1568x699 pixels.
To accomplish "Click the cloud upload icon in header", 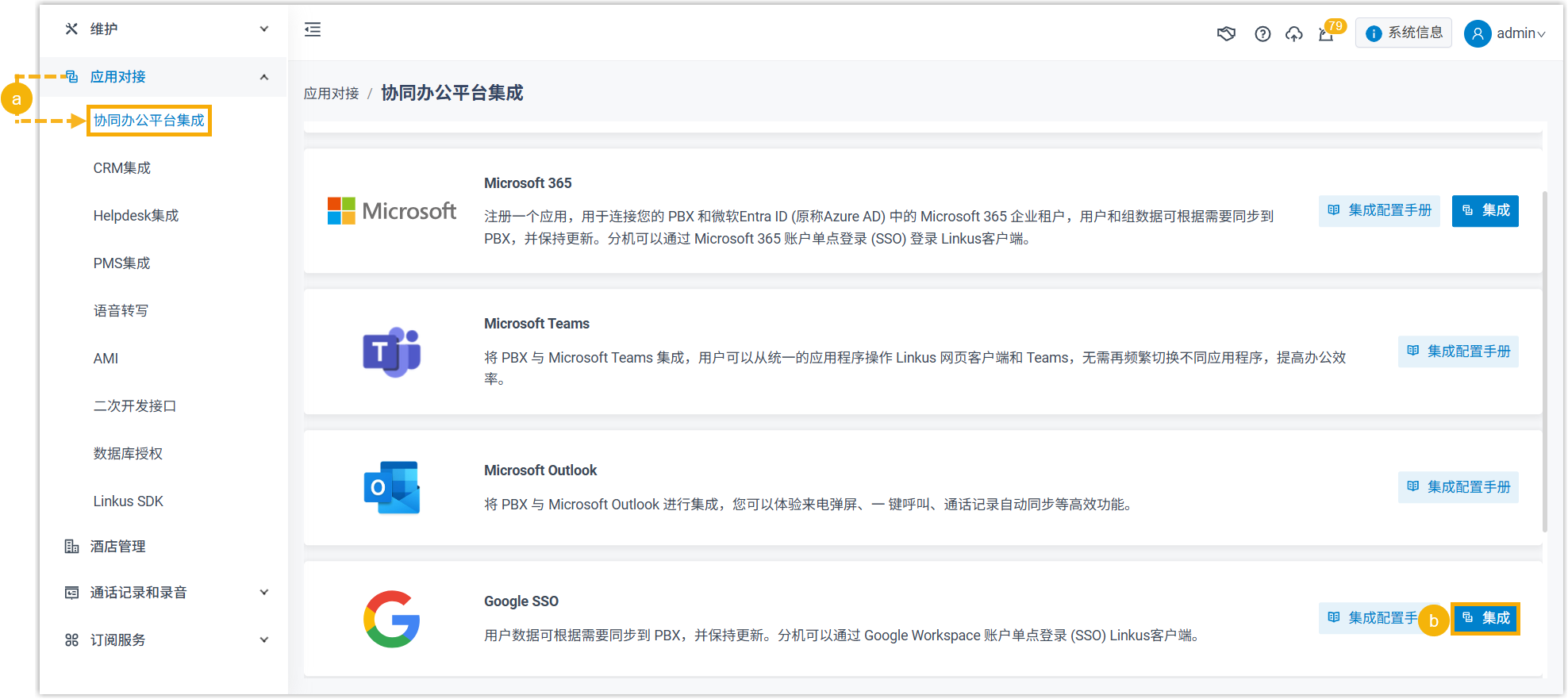I will 1294,33.
